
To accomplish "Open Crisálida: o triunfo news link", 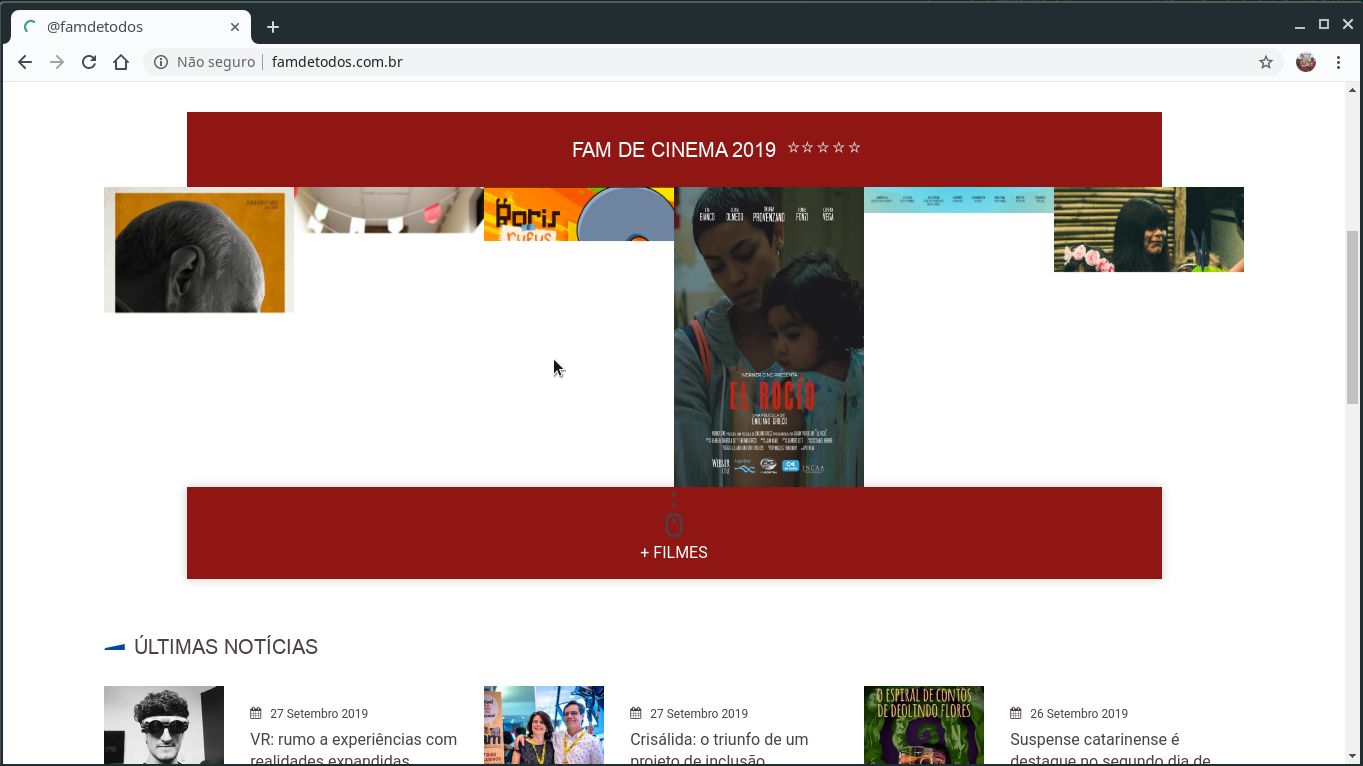I will pyautogui.click(x=719, y=749).
